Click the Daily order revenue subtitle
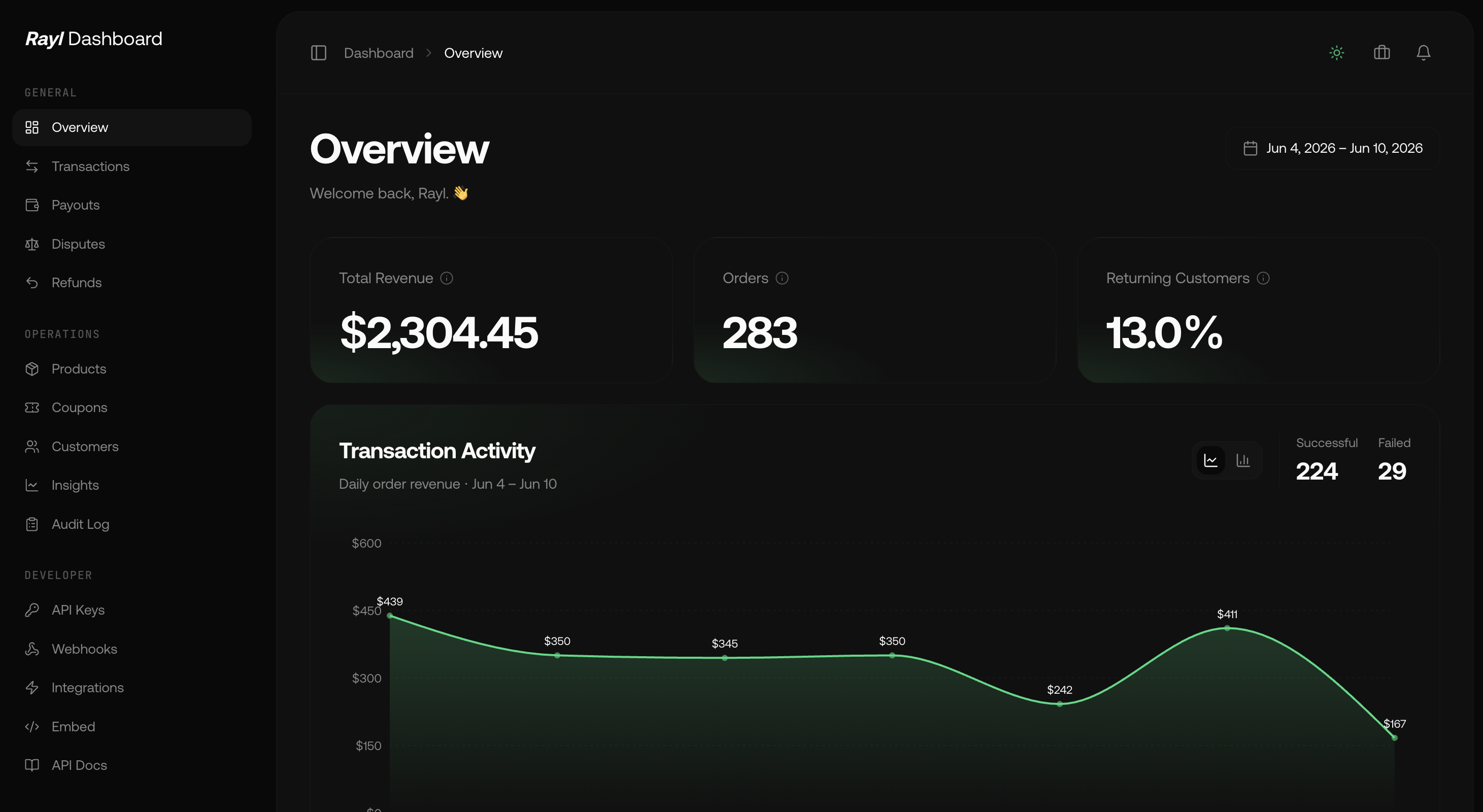 pyautogui.click(x=448, y=484)
